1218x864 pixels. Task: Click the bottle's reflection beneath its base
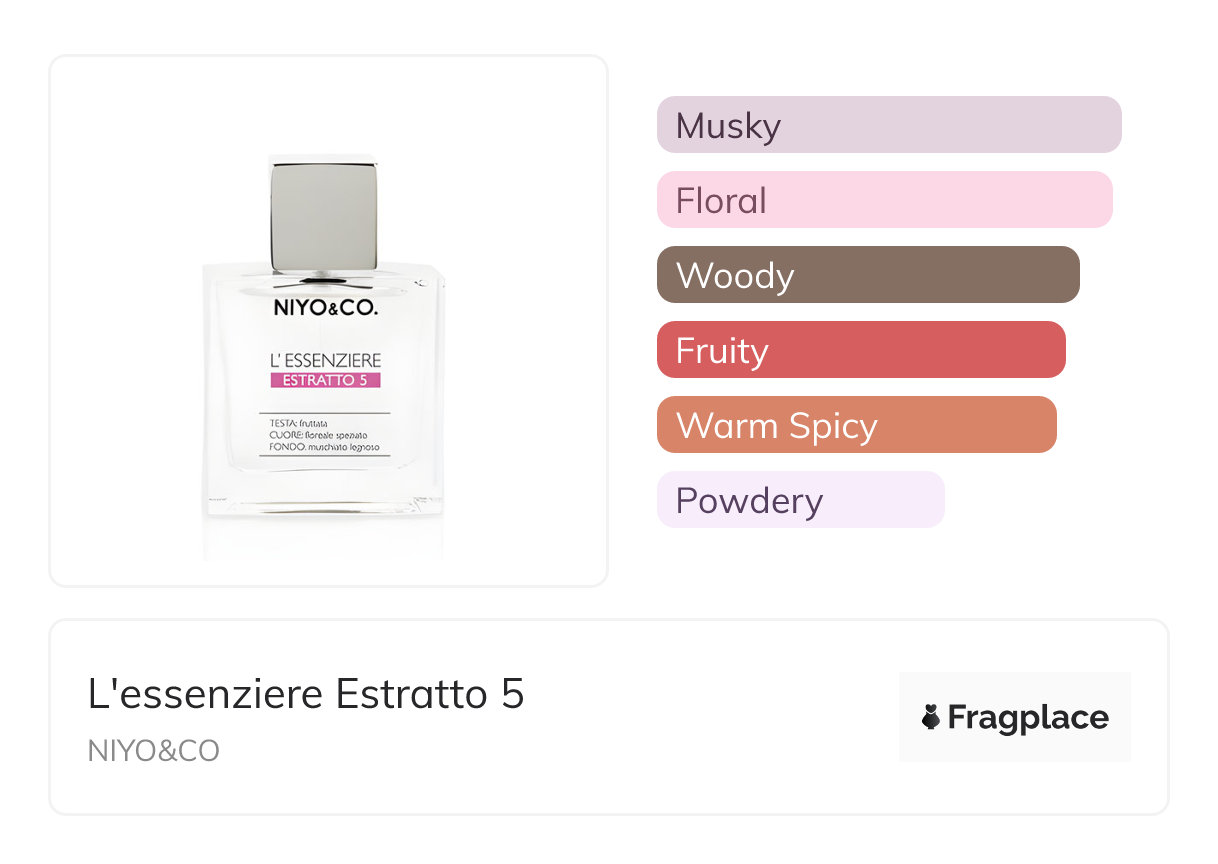(323, 538)
